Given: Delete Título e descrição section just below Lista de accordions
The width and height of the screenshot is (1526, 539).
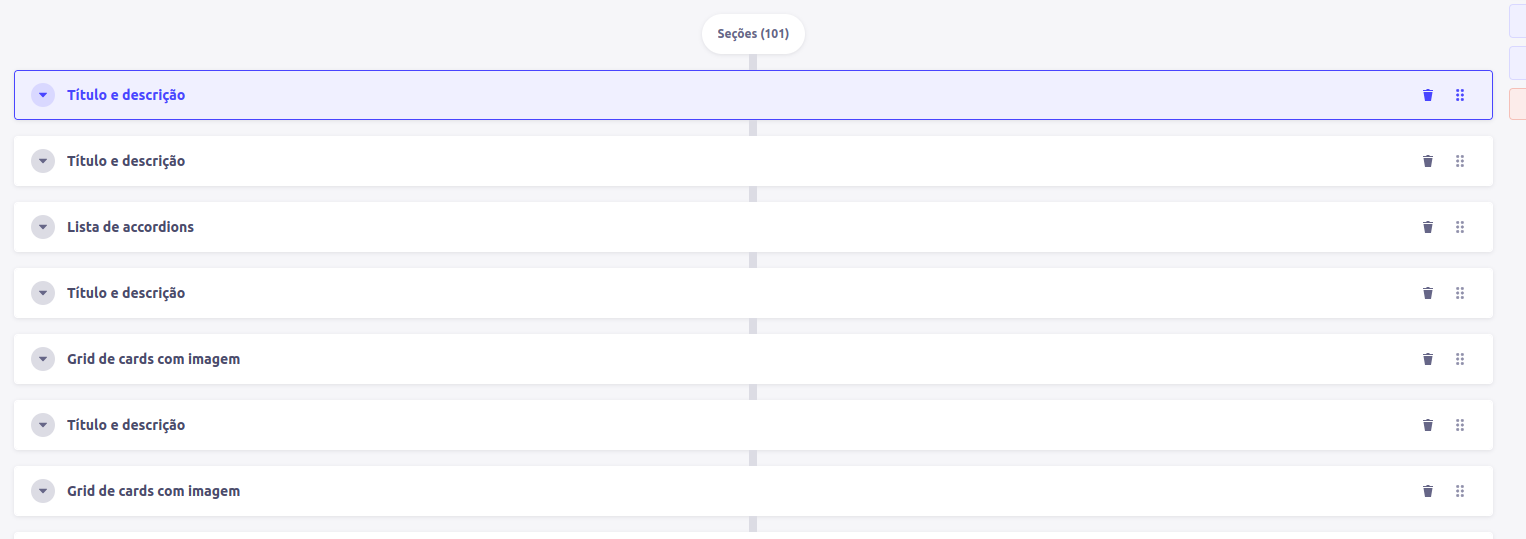Looking at the screenshot, I should click(1428, 293).
